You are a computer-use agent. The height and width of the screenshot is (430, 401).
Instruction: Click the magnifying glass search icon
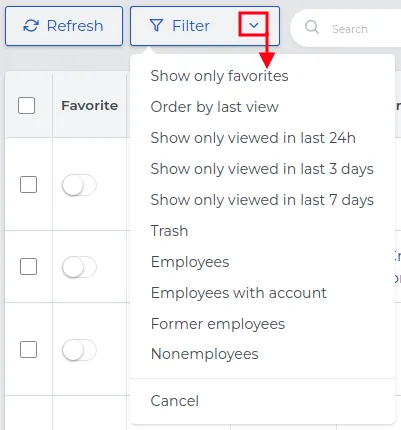coord(312,27)
